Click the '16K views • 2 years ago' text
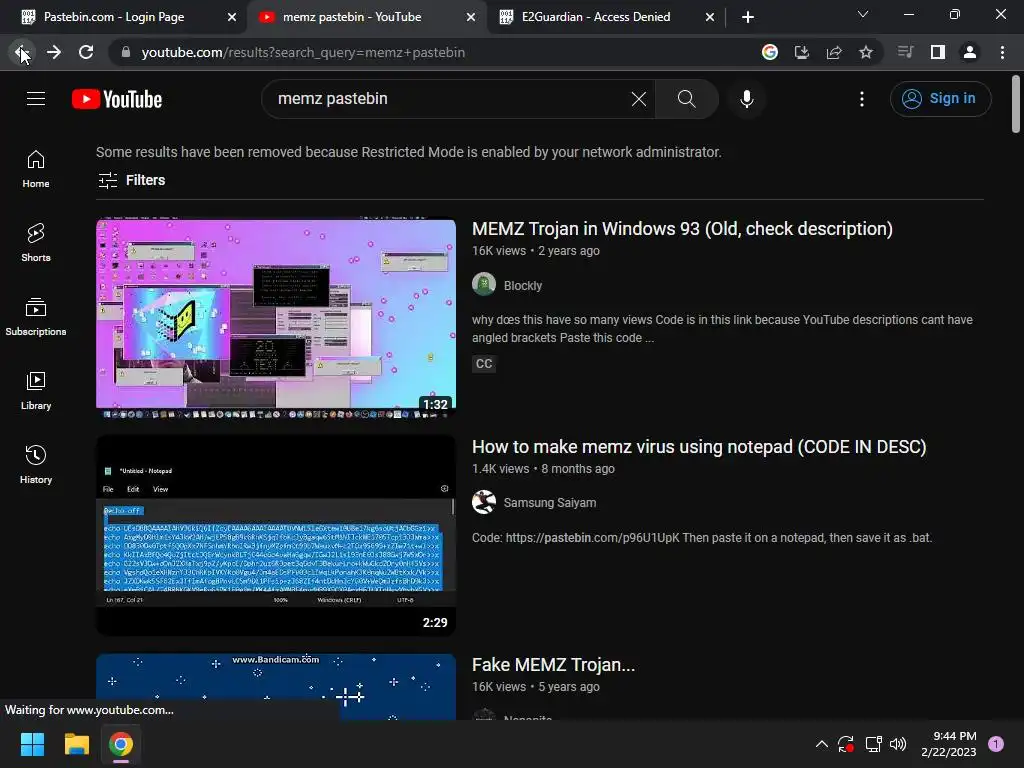Viewport: 1024px width, 768px height. tap(536, 251)
